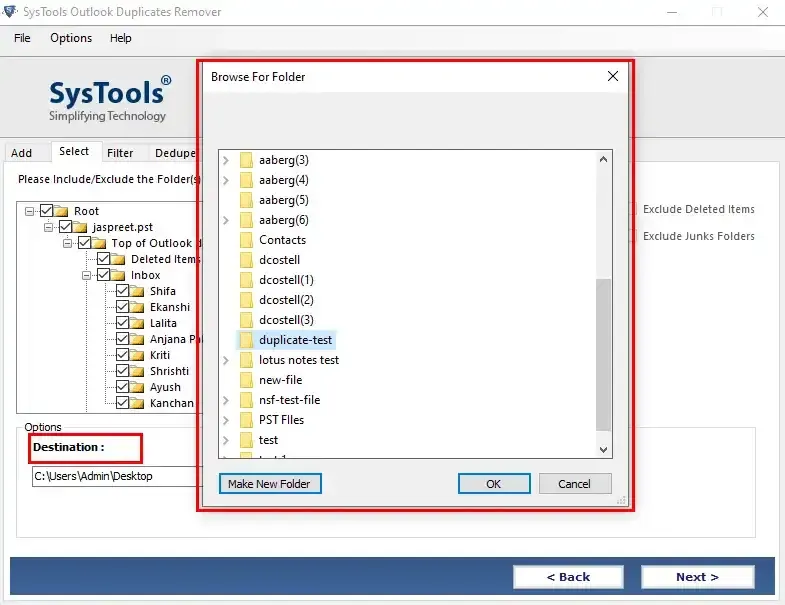Viewport: 785px width, 605px height.
Task: Expand the nsf-test-file folder
Action: click(x=226, y=400)
